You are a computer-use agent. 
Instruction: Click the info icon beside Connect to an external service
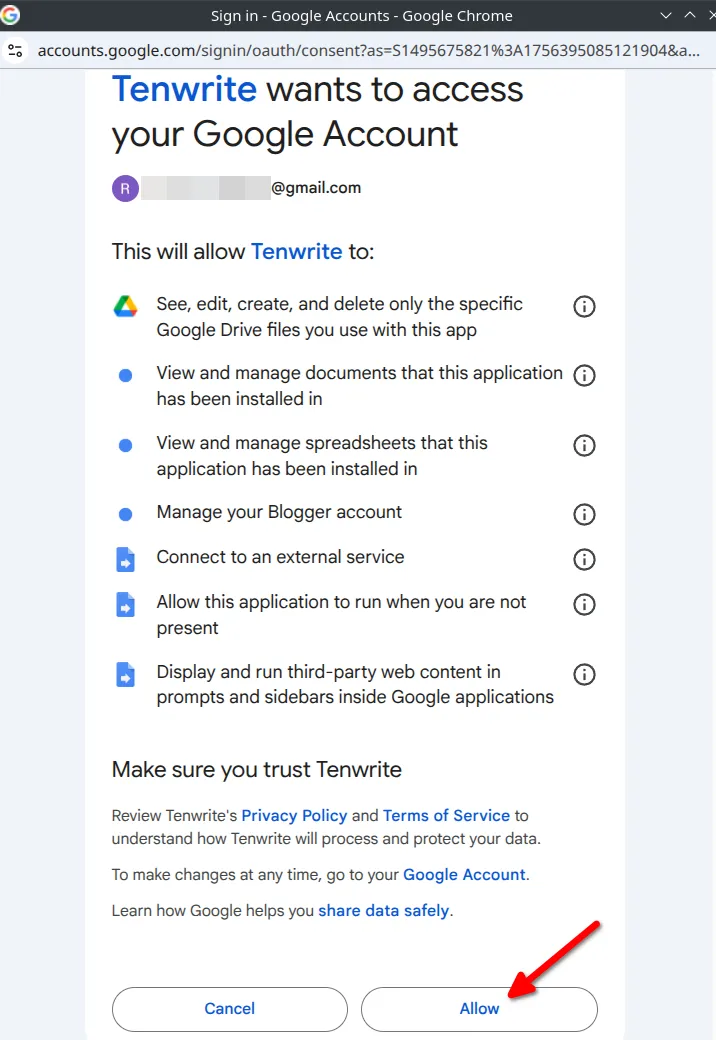pos(584,559)
